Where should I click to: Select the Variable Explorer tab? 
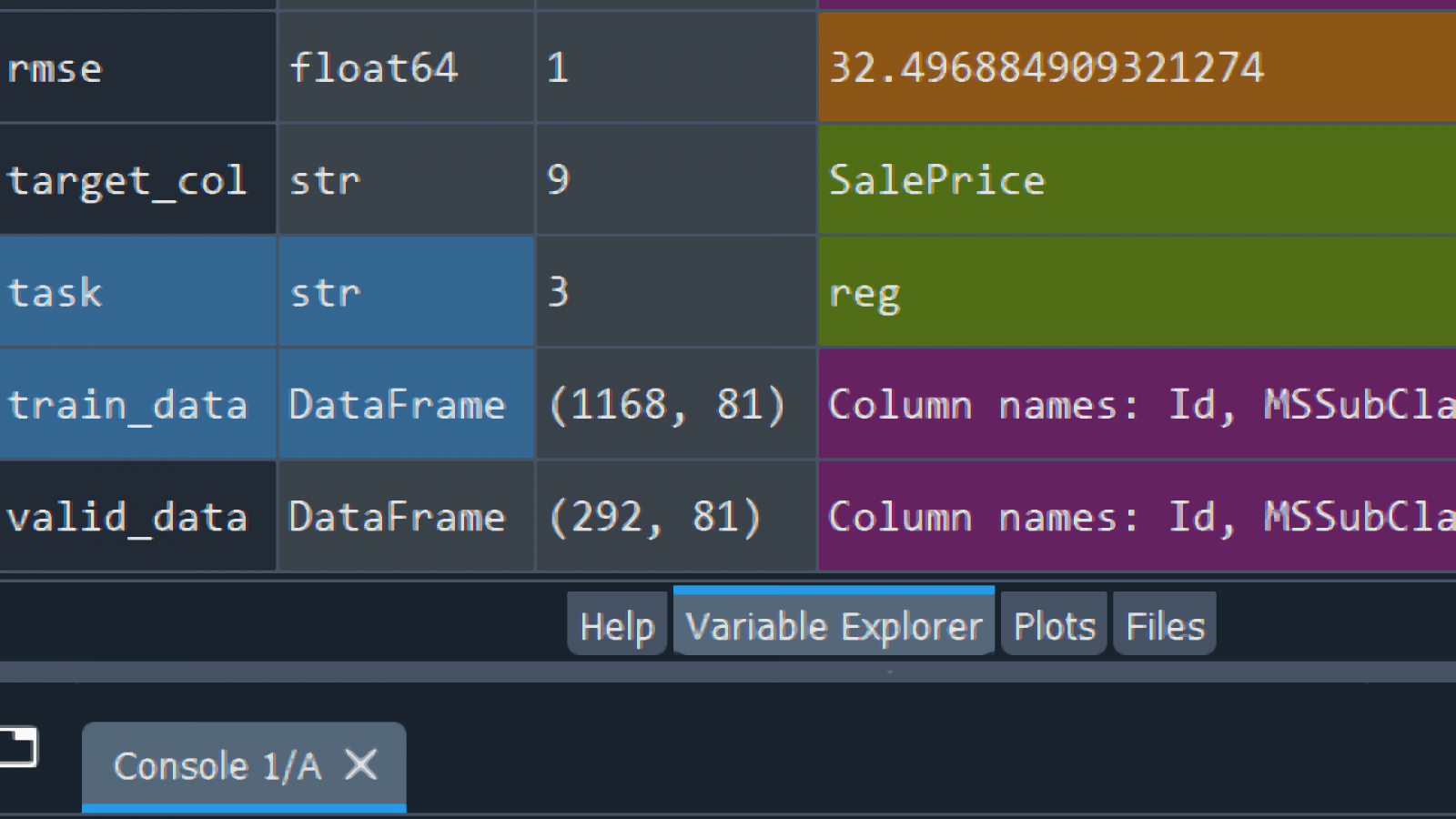pyautogui.click(x=834, y=626)
